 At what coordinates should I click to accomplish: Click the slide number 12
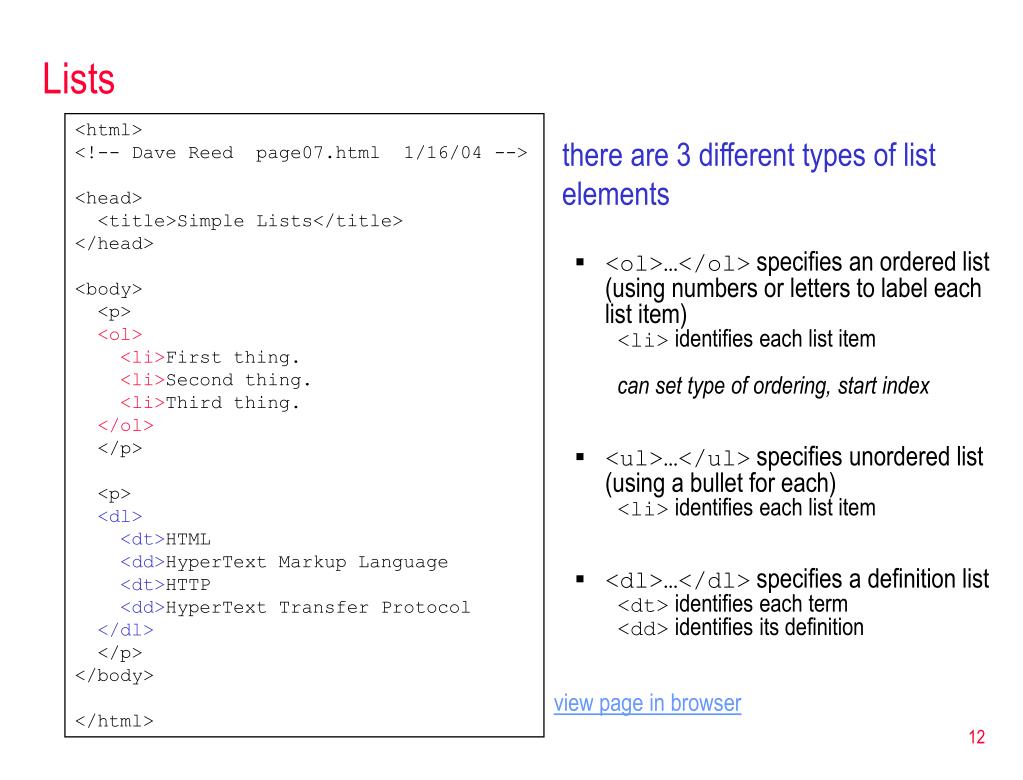click(976, 737)
